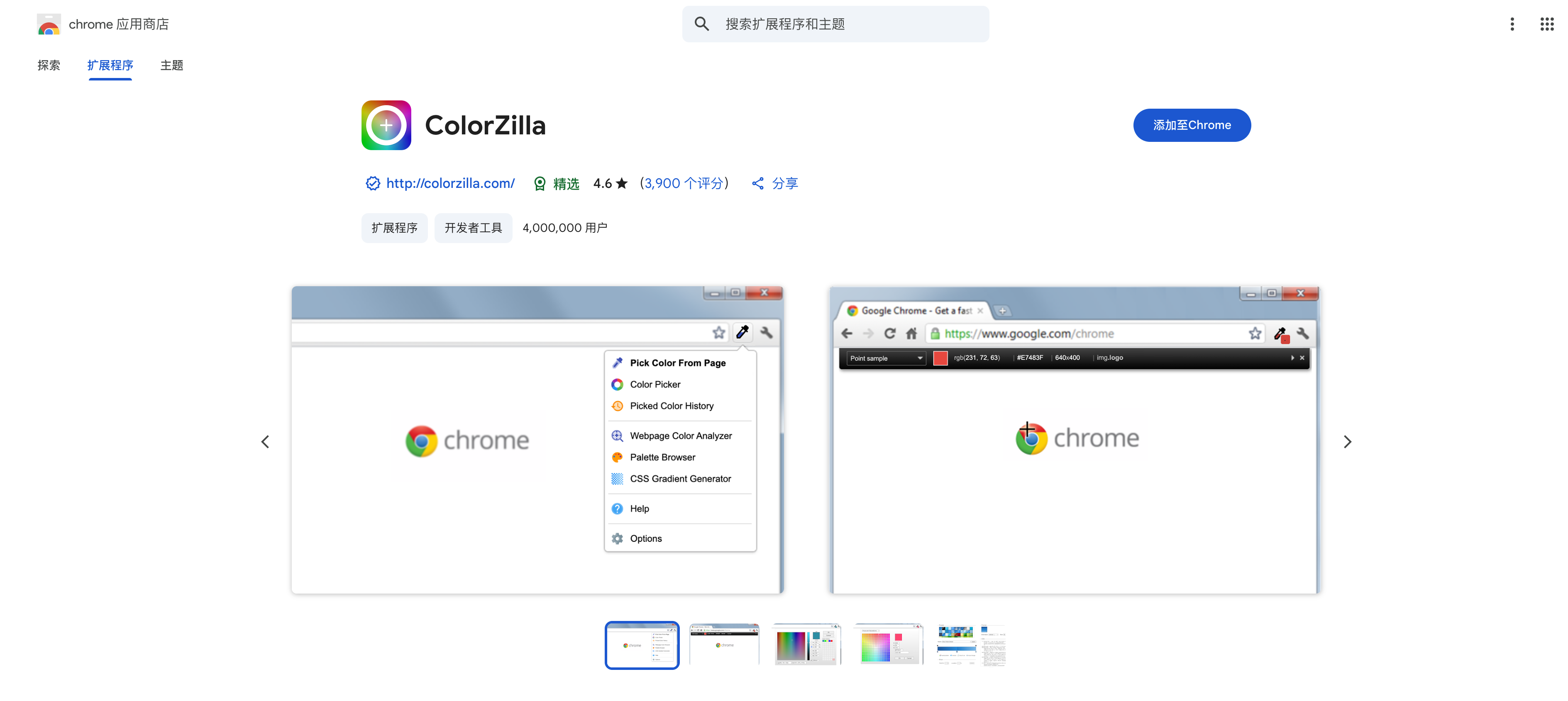Show previous screenshot with left chevron
This screenshot has height=701, width=1568.
tap(265, 442)
